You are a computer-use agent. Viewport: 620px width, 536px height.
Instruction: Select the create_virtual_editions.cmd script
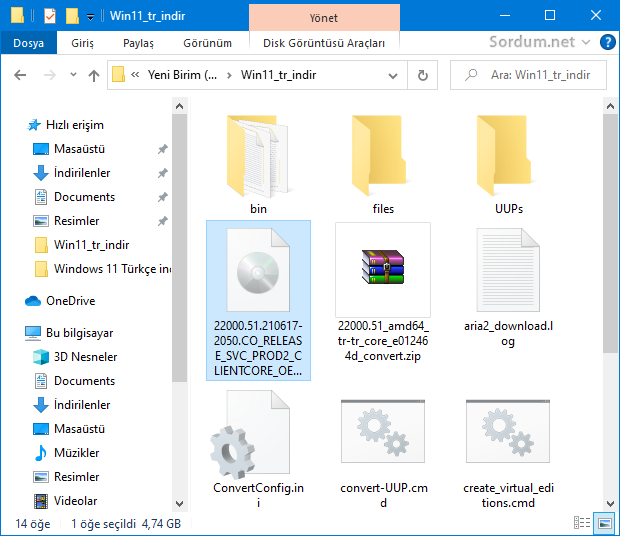click(x=508, y=453)
